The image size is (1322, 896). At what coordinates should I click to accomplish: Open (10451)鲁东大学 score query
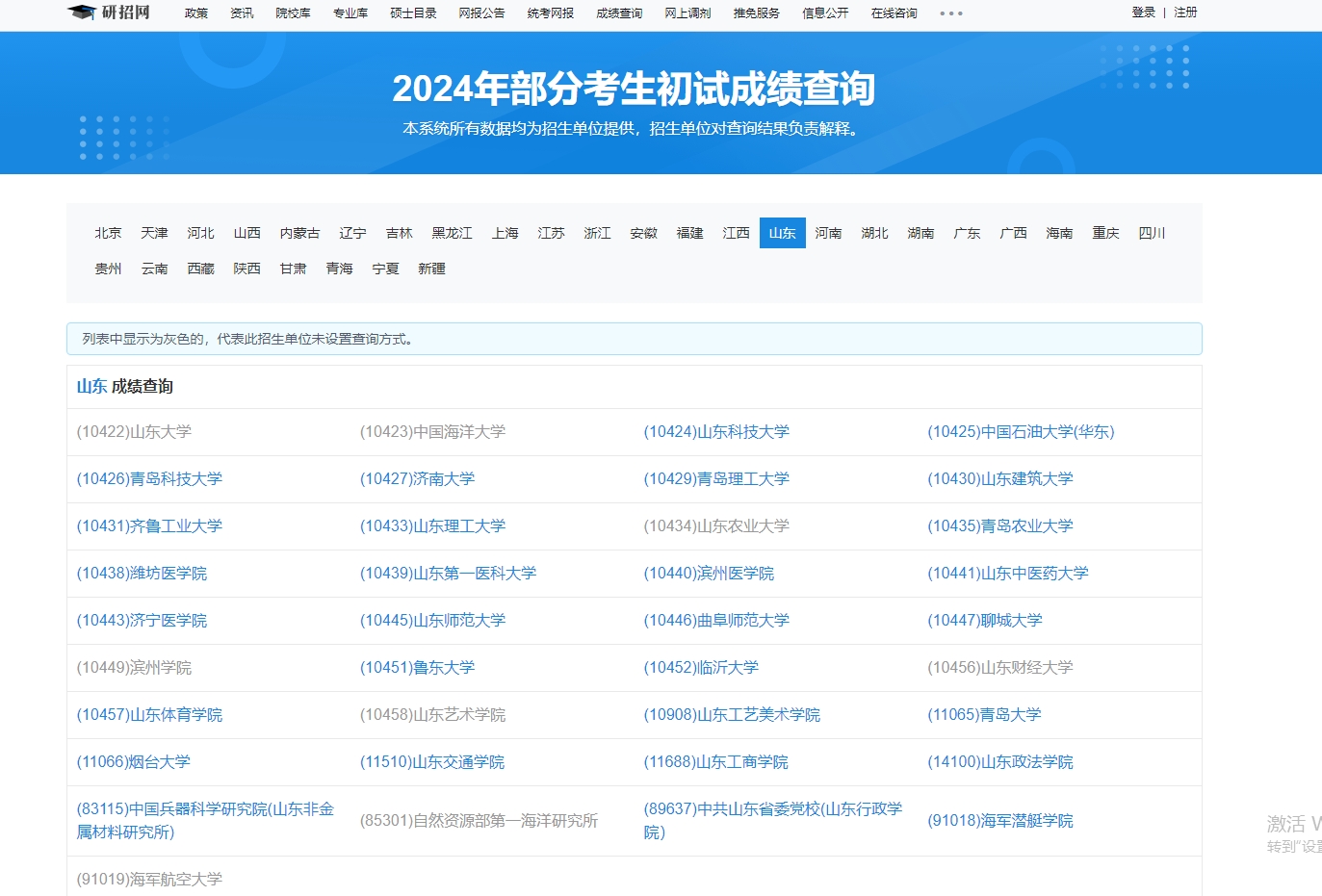pyautogui.click(x=417, y=668)
